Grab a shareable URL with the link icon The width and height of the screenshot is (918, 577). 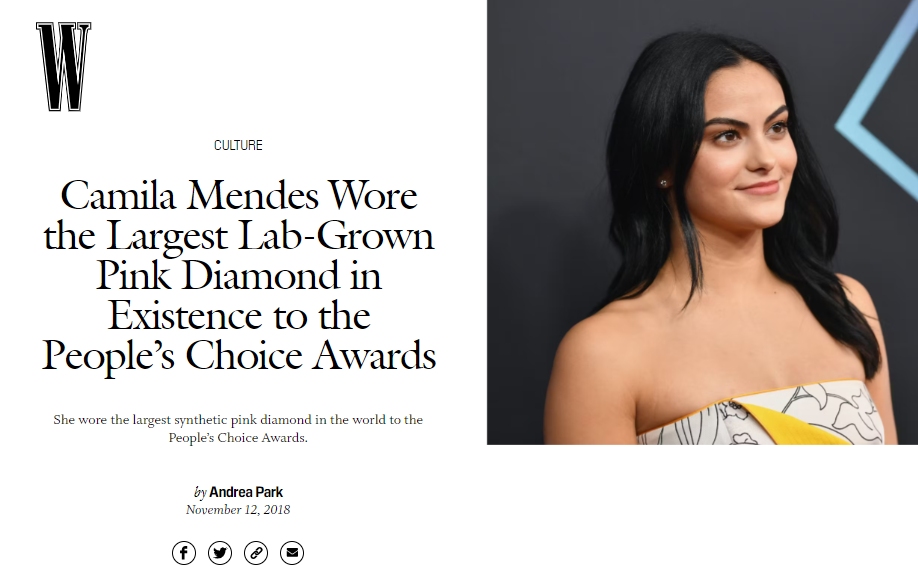(256, 552)
